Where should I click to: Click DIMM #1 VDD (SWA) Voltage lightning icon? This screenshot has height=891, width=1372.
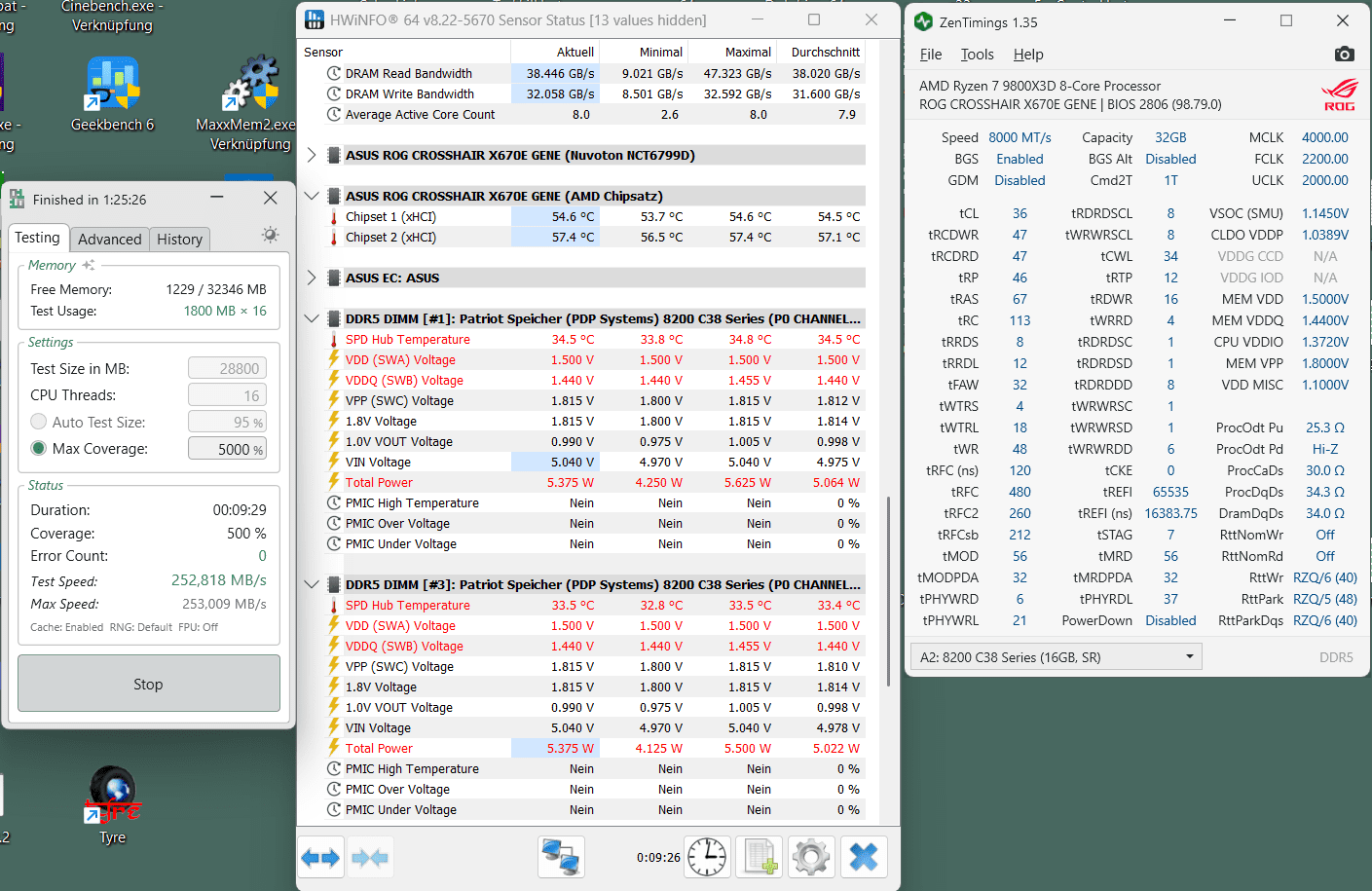pos(333,359)
